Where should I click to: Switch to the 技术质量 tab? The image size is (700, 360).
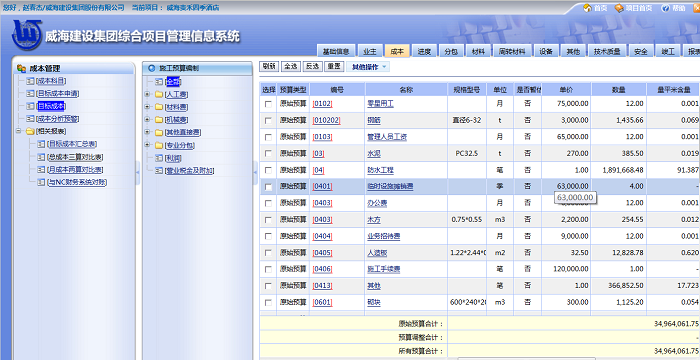(607, 51)
